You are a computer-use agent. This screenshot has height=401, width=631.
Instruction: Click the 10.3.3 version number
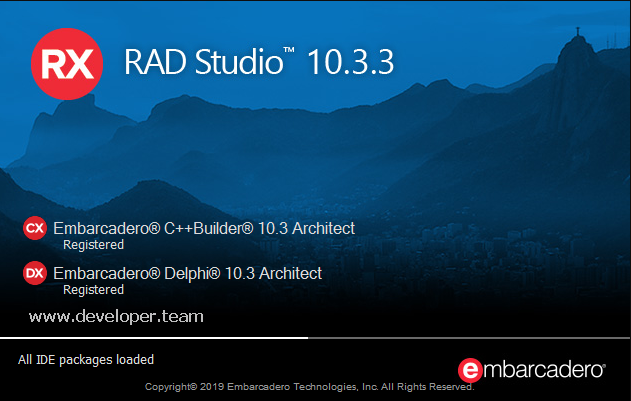click(x=350, y=62)
